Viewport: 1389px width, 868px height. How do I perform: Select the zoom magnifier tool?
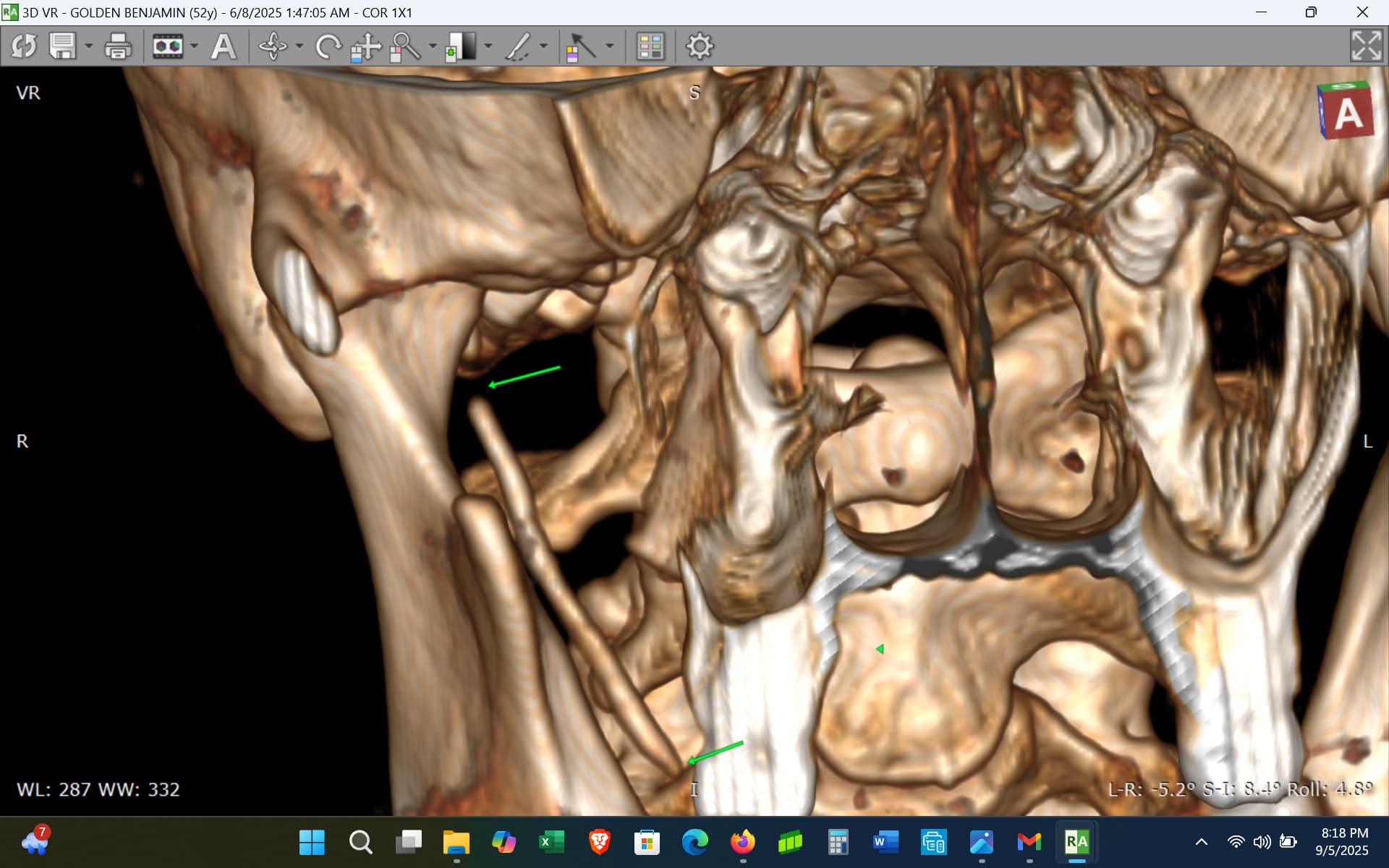(405, 47)
